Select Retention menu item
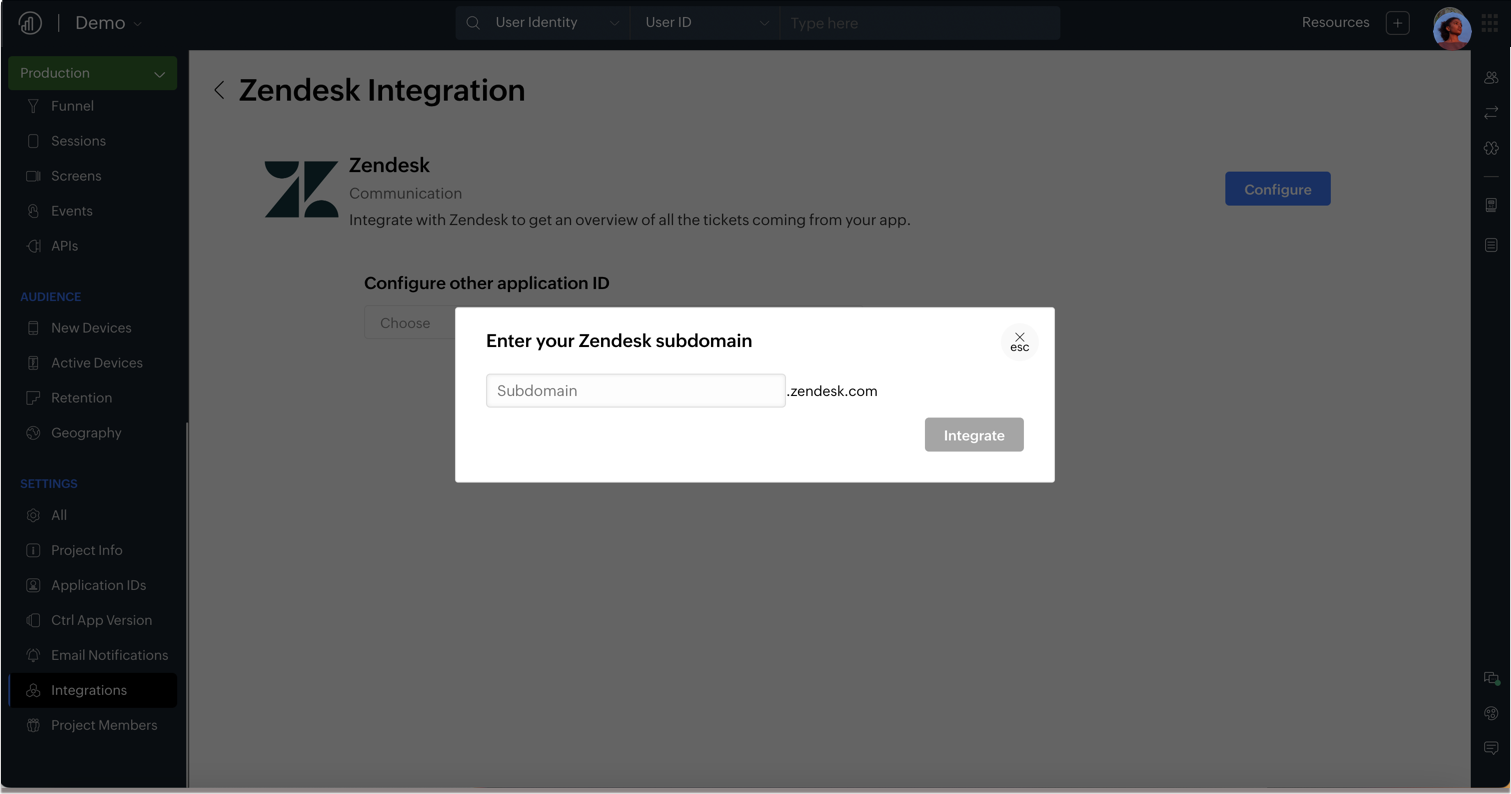 81,398
